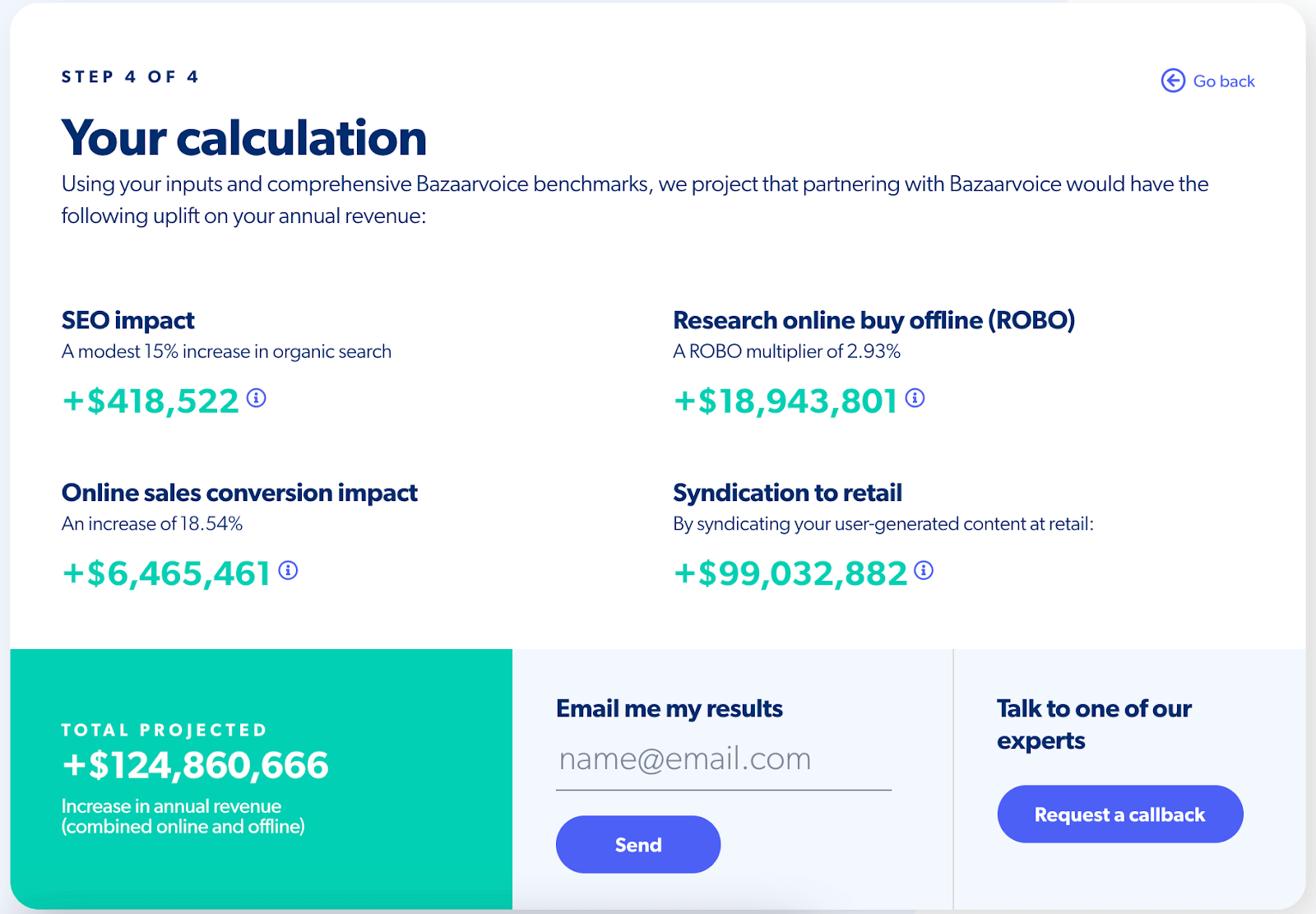Select the +$99,032,882 syndication value
1316x914 pixels.
tap(790, 573)
